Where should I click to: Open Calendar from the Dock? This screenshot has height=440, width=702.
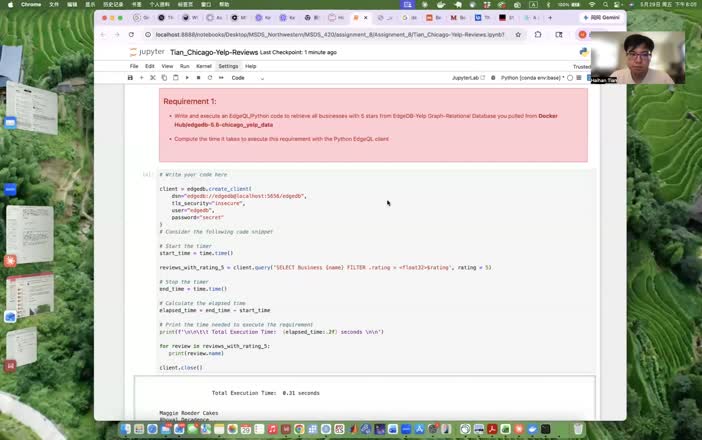(245, 429)
